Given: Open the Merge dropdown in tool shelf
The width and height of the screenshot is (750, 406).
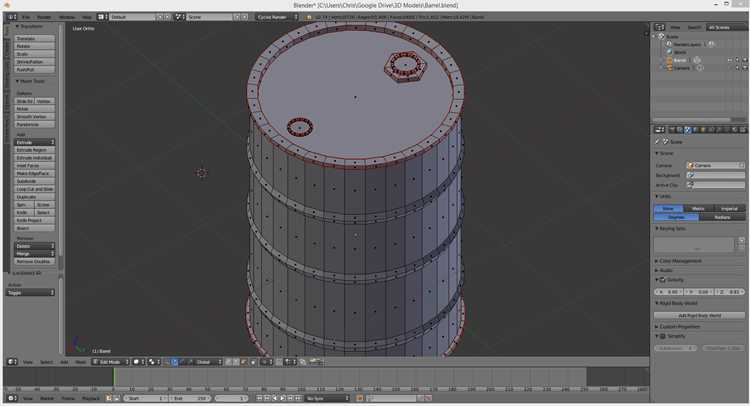Looking at the screenshot, I should pyautogui.click(x=34, y=253).
